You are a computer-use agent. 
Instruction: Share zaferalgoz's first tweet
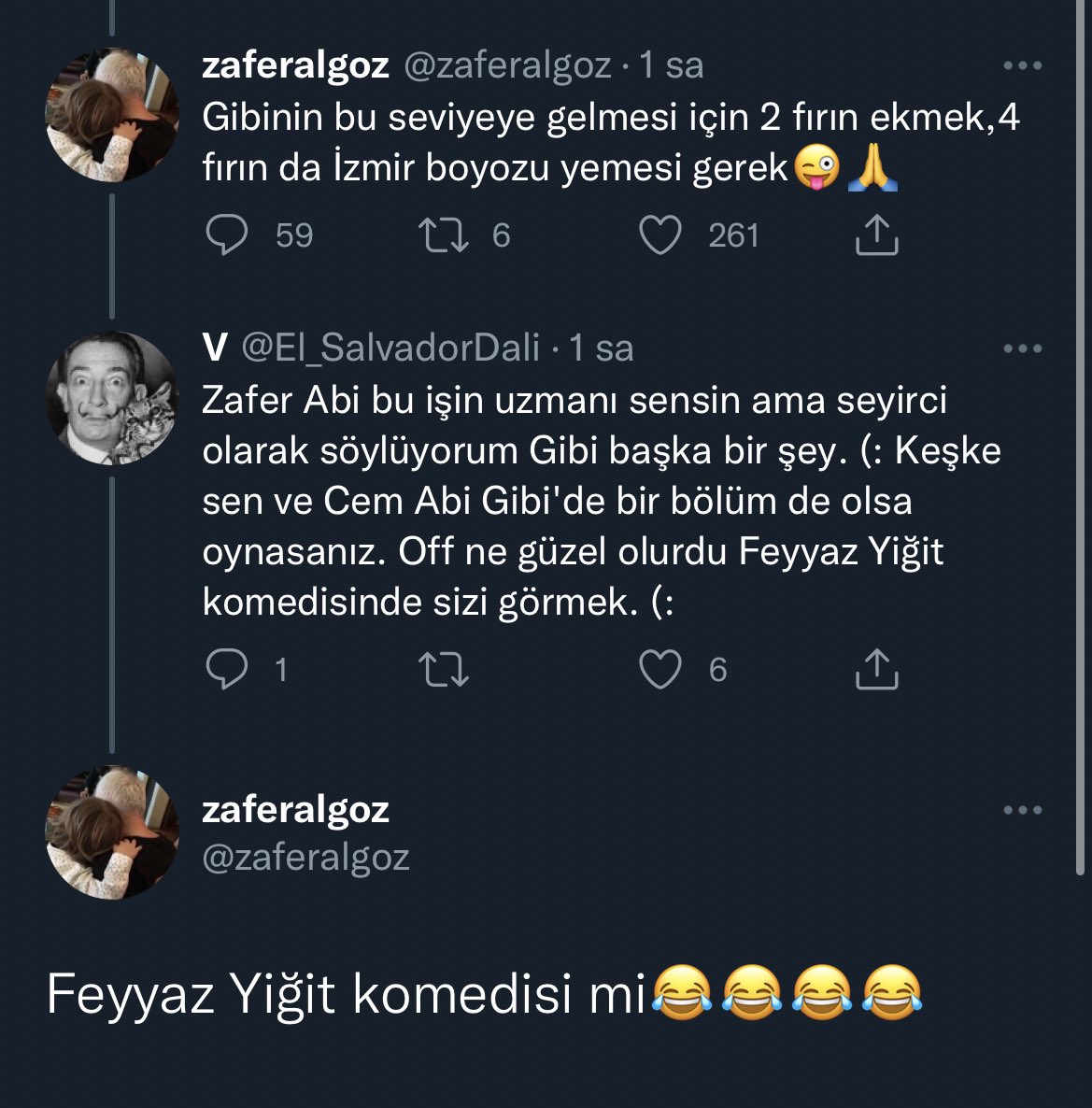876,235
